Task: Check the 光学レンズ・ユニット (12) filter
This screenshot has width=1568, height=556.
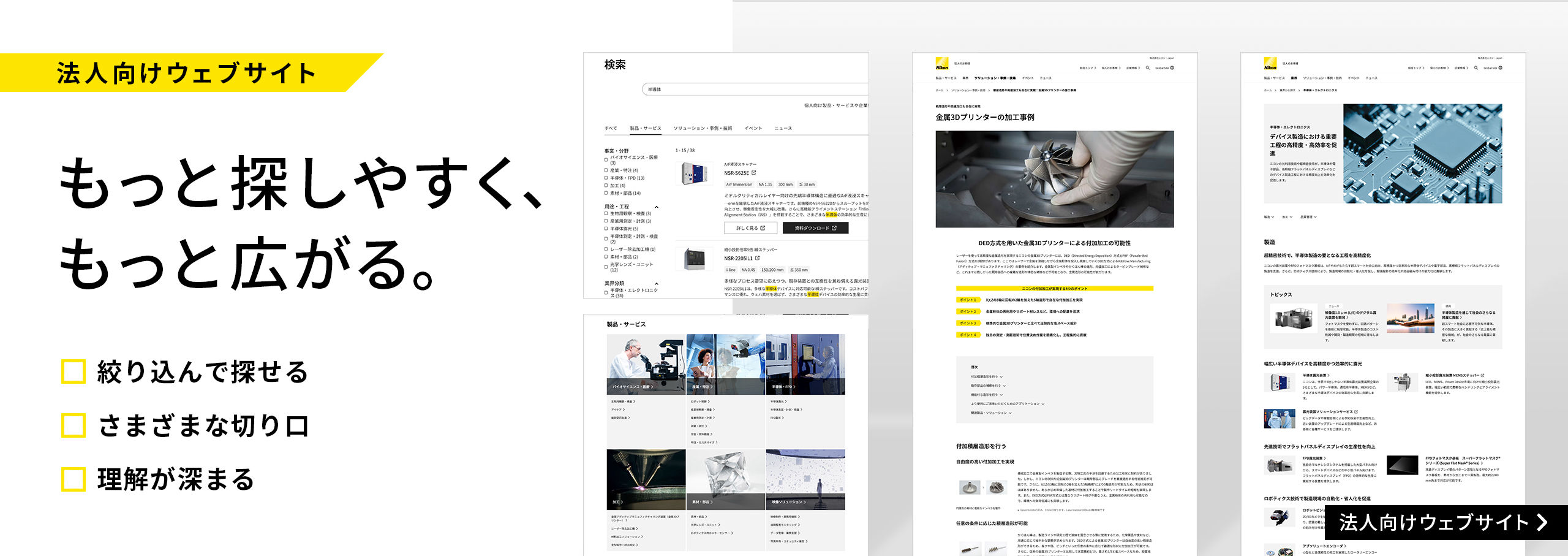Action: 606,267
